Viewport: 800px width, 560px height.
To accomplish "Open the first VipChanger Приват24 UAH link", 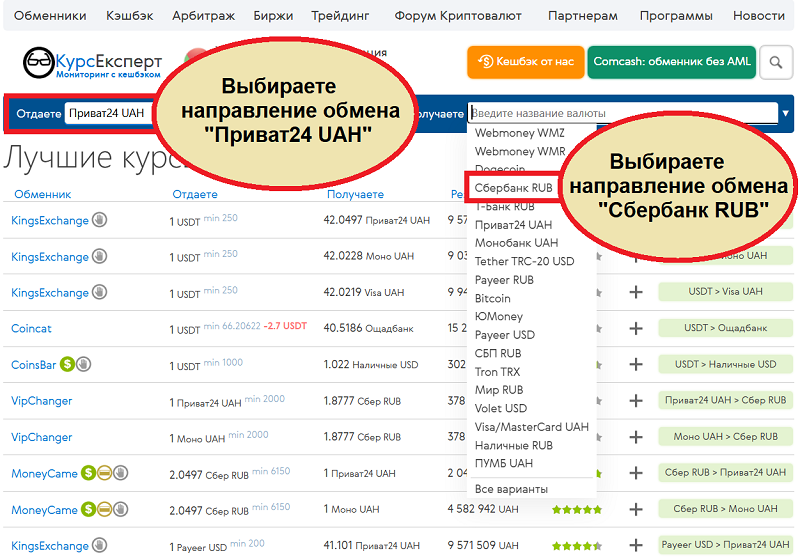I will [41, 401].
